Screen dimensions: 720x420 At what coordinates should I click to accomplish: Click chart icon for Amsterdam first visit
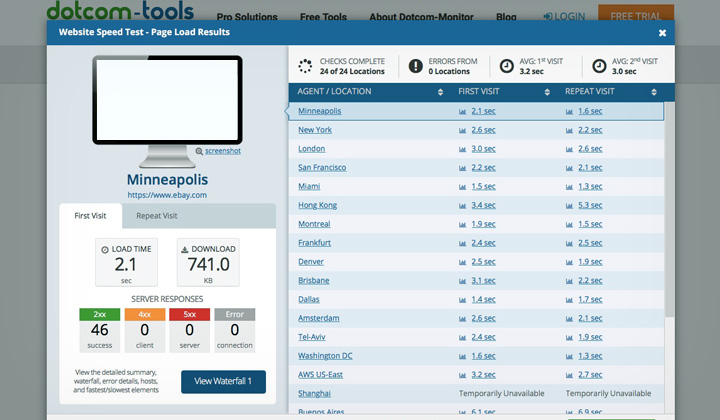click(462, 319)
